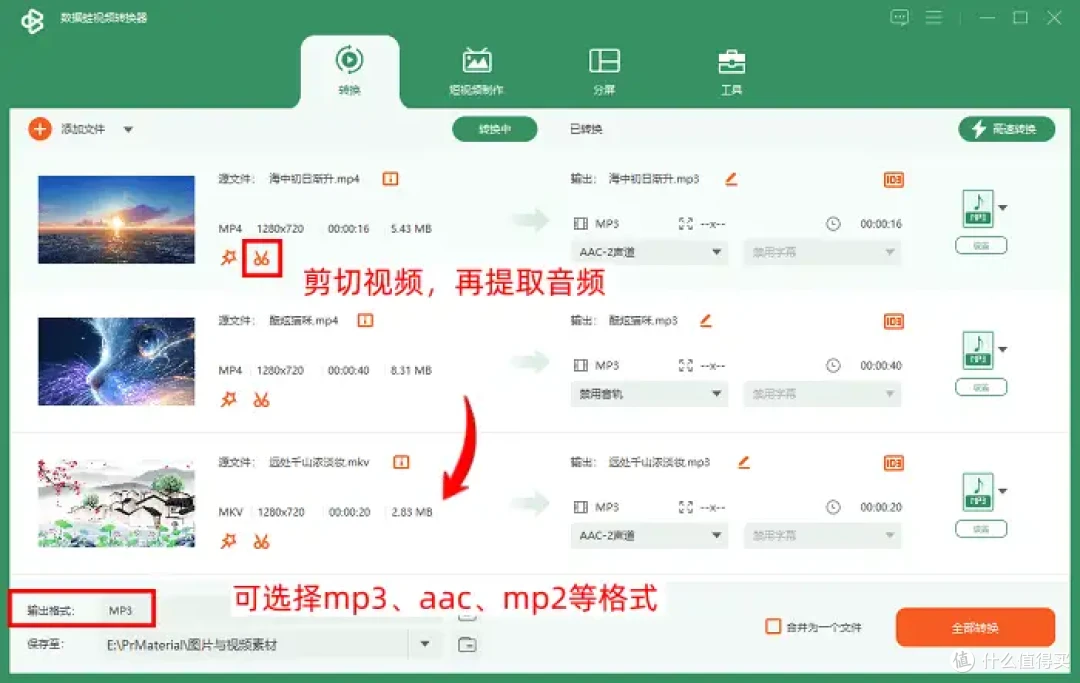Select the galaxy cat thumbnail
The height and width of the screenshot is (683, 1080).
click(116, 361)
